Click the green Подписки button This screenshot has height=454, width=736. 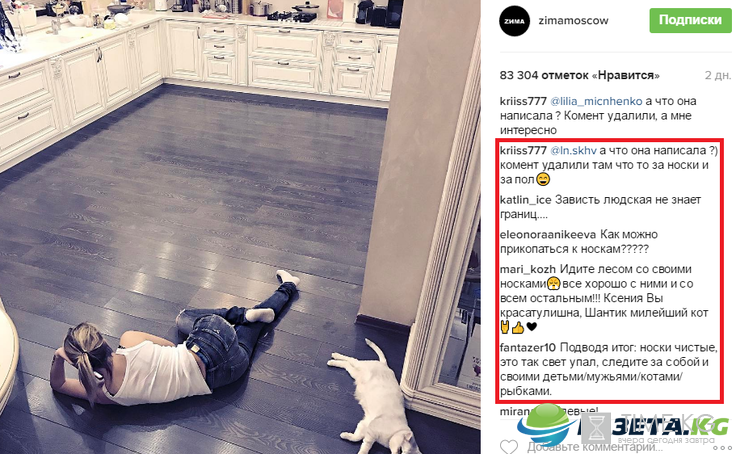click(690, 20)
